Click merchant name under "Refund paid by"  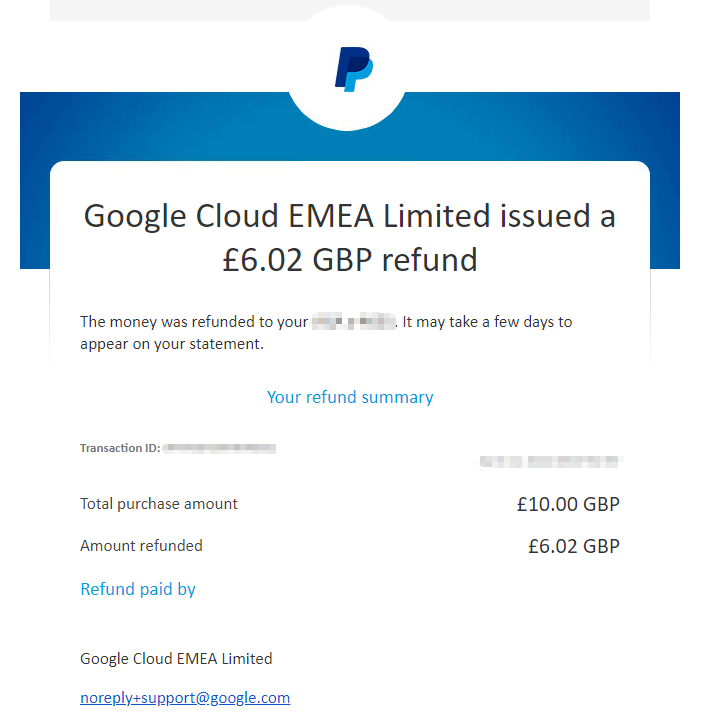(176, 659)
